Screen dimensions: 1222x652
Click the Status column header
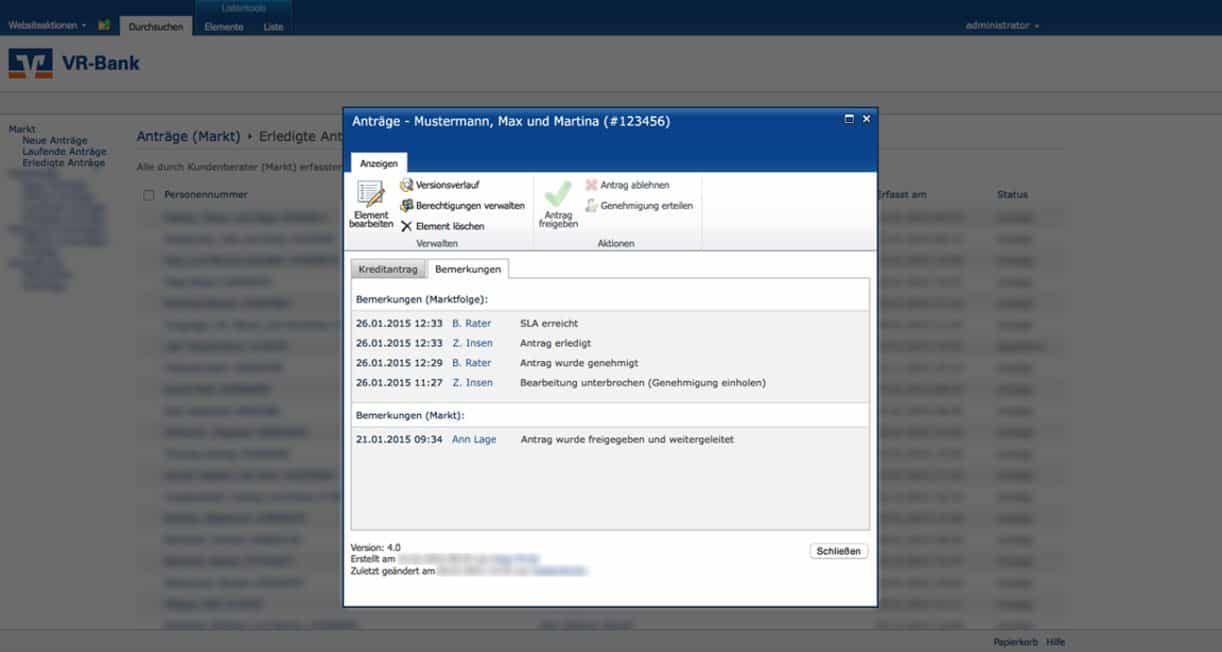1012,195
